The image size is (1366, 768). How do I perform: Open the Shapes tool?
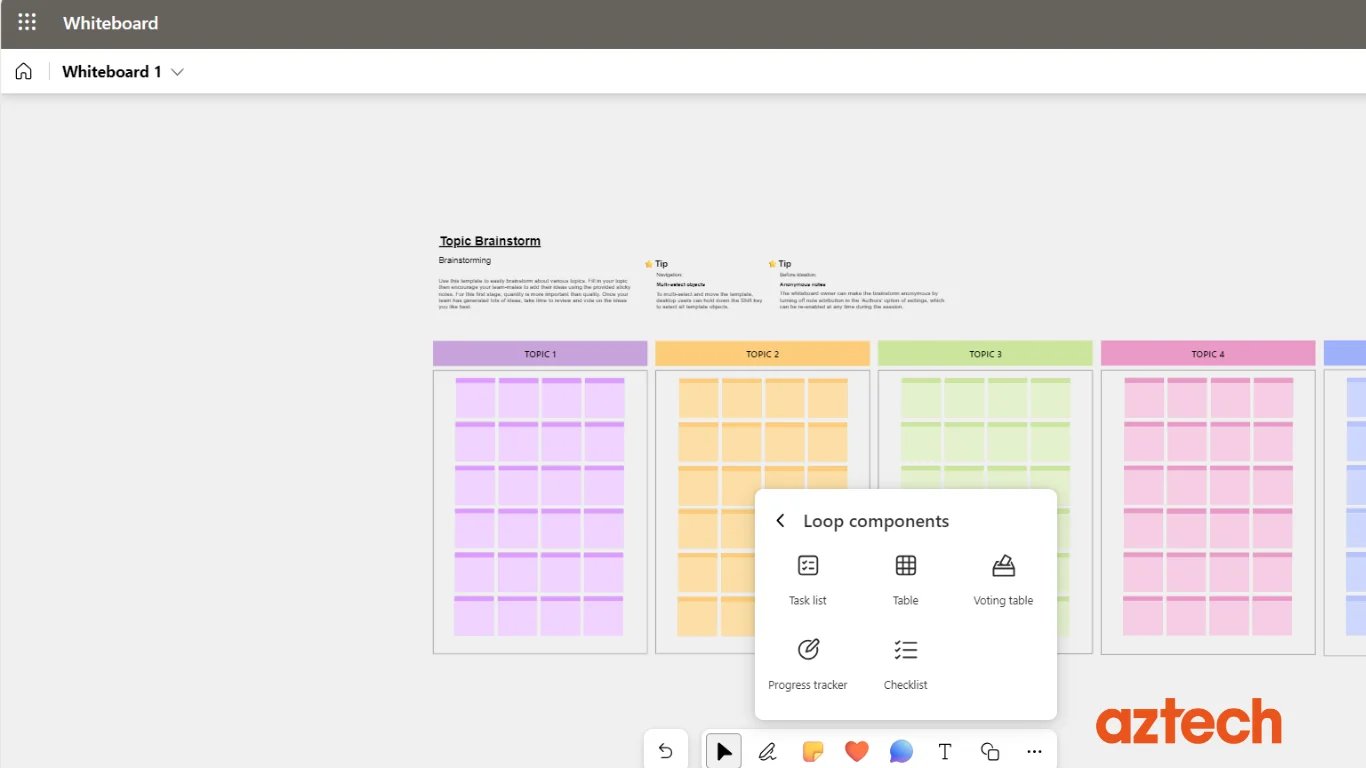coord(990,751)
